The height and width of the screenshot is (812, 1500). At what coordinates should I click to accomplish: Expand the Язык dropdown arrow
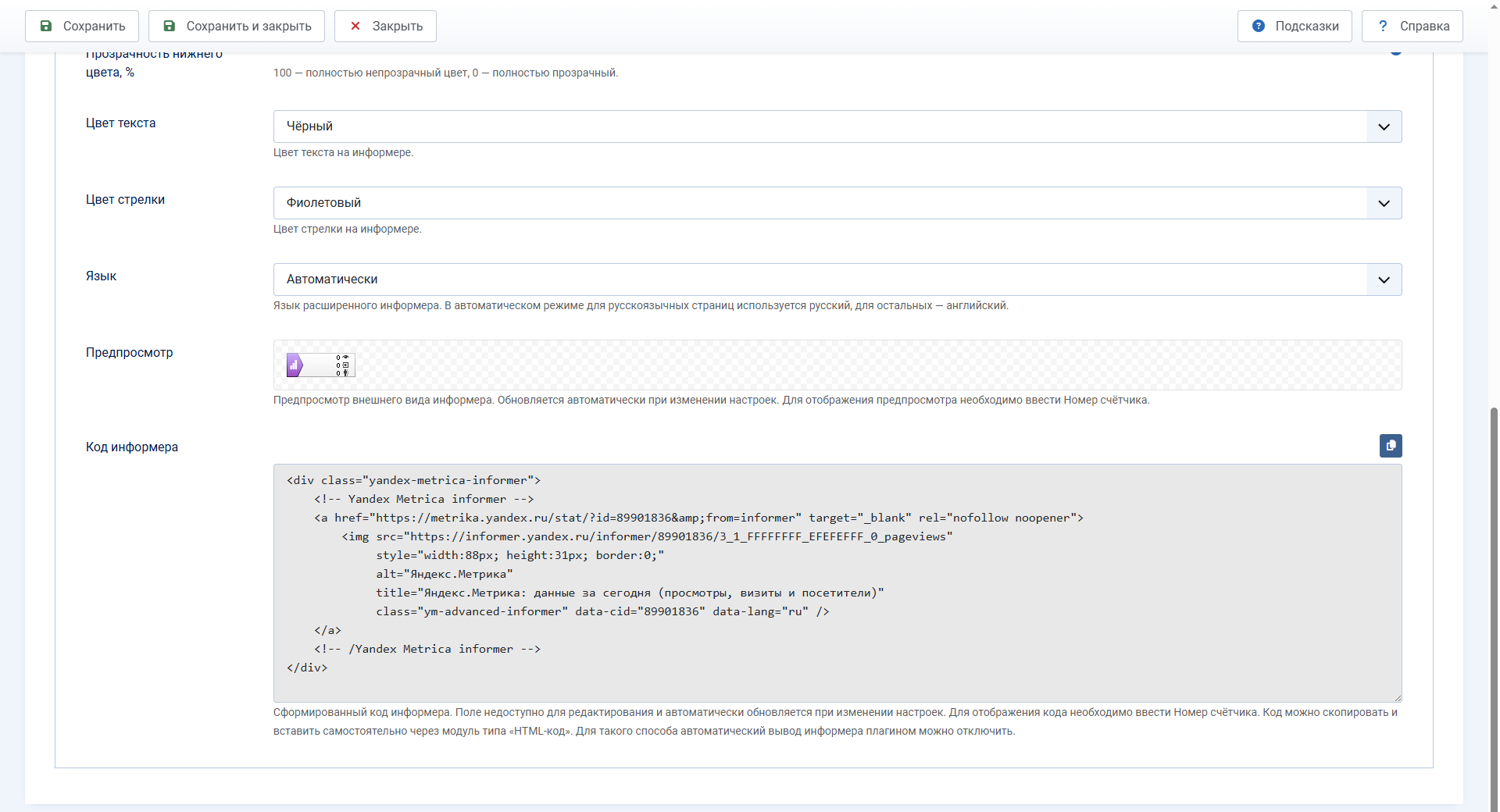coord(1384,280)
